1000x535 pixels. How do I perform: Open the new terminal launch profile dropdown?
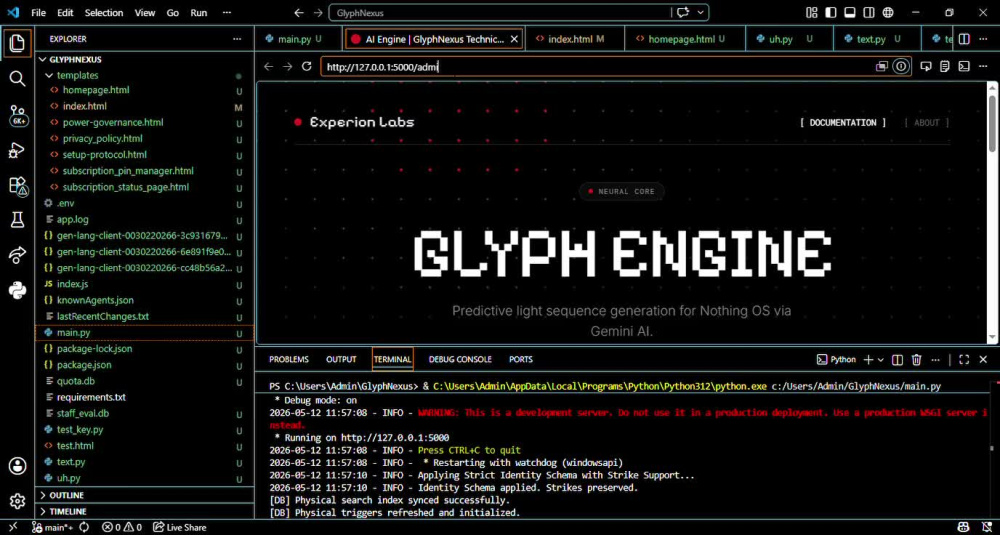(881, 360)
